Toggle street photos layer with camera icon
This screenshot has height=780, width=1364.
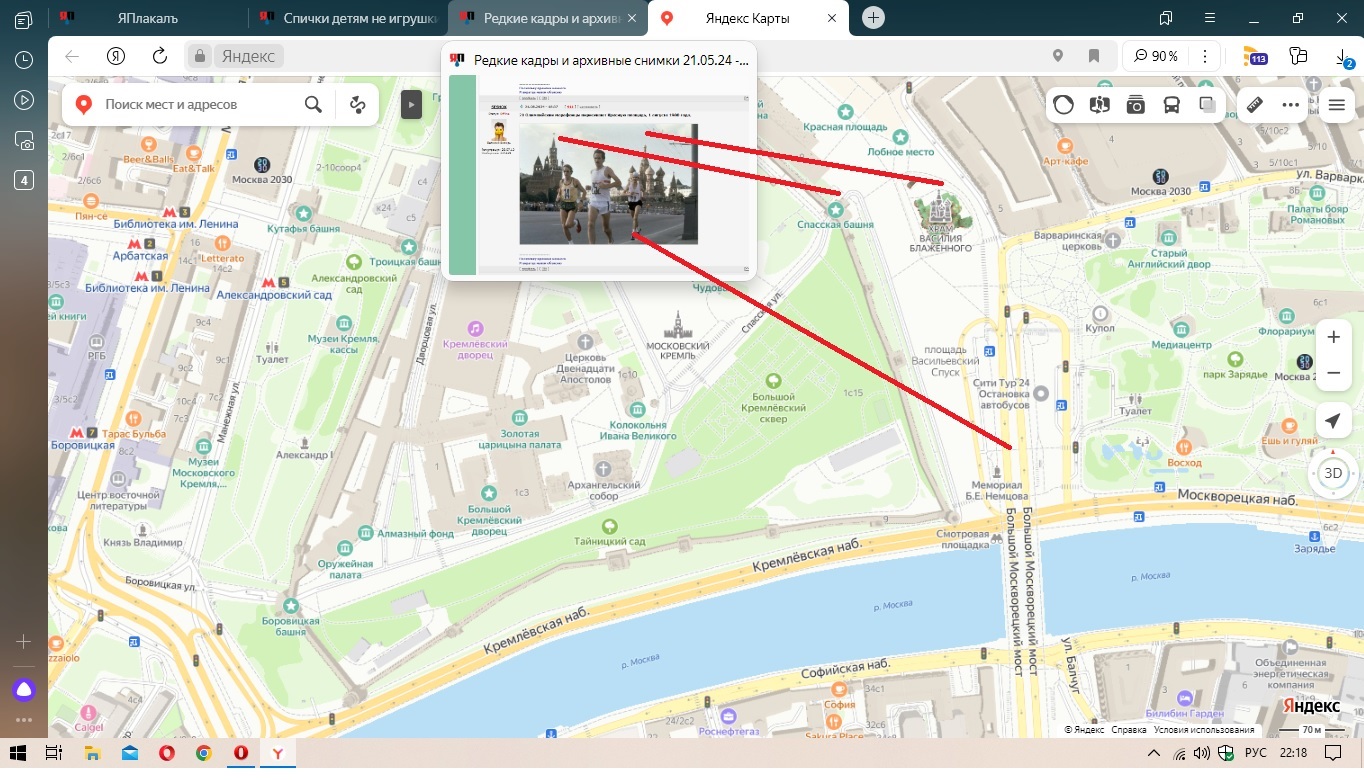tap(1136, 104)
